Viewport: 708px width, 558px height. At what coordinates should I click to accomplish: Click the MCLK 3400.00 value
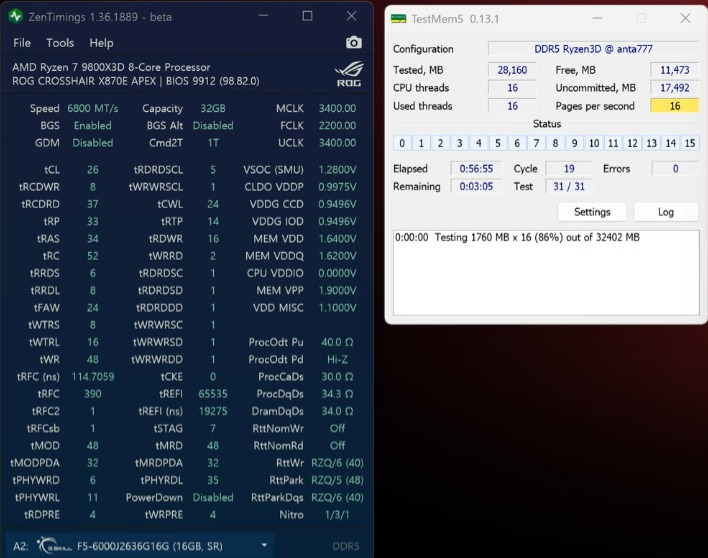[x=337, y=108]
